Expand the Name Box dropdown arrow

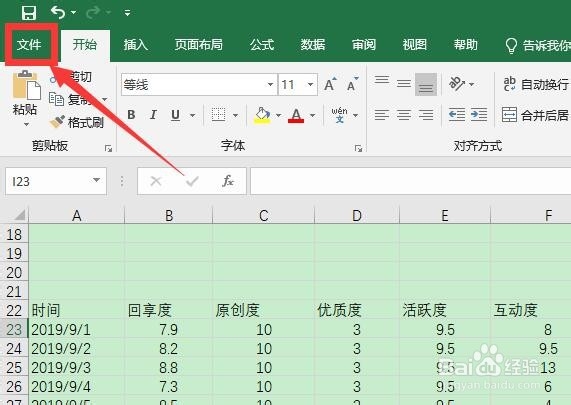pos(97,180)
